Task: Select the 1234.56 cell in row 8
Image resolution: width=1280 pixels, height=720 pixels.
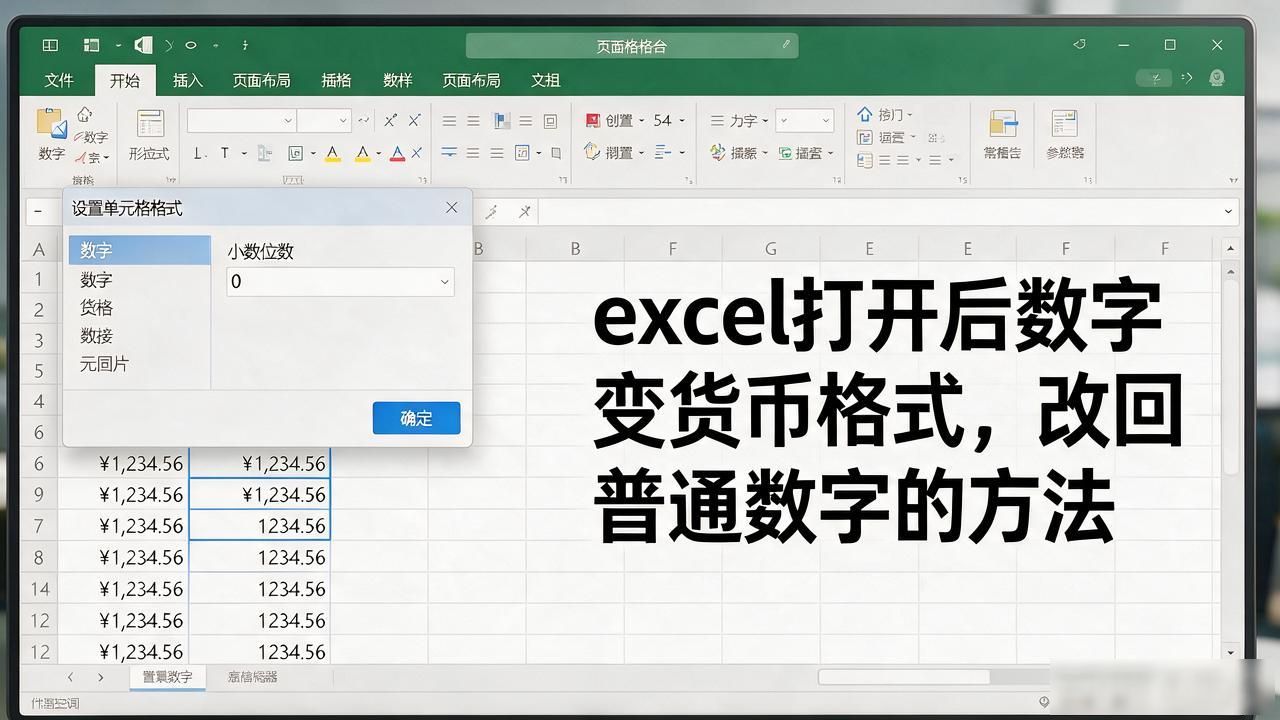Action: tap(260, 557)
